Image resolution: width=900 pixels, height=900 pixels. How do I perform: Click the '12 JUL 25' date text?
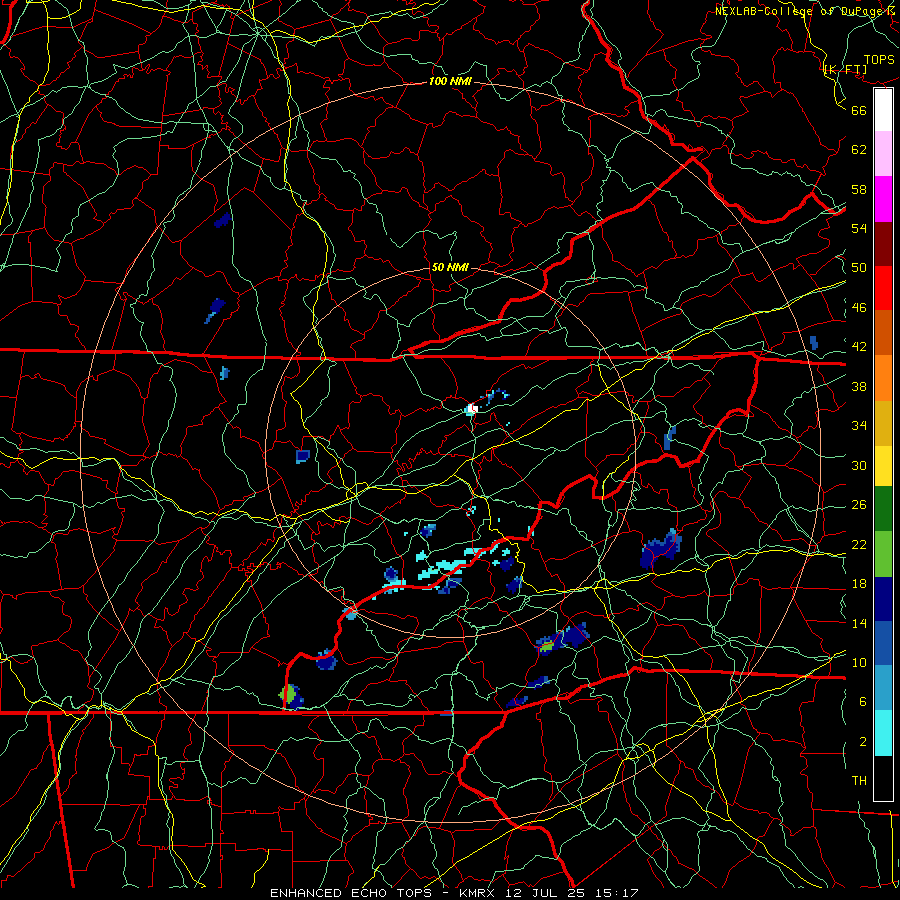click(x=543, y=893)
